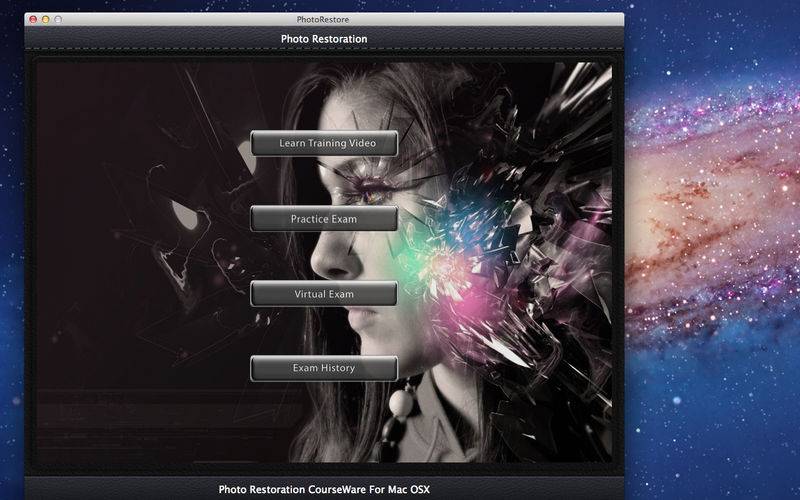Click the green zoom window button
Viewport: 800px width, 500px height.
[57, 19]
